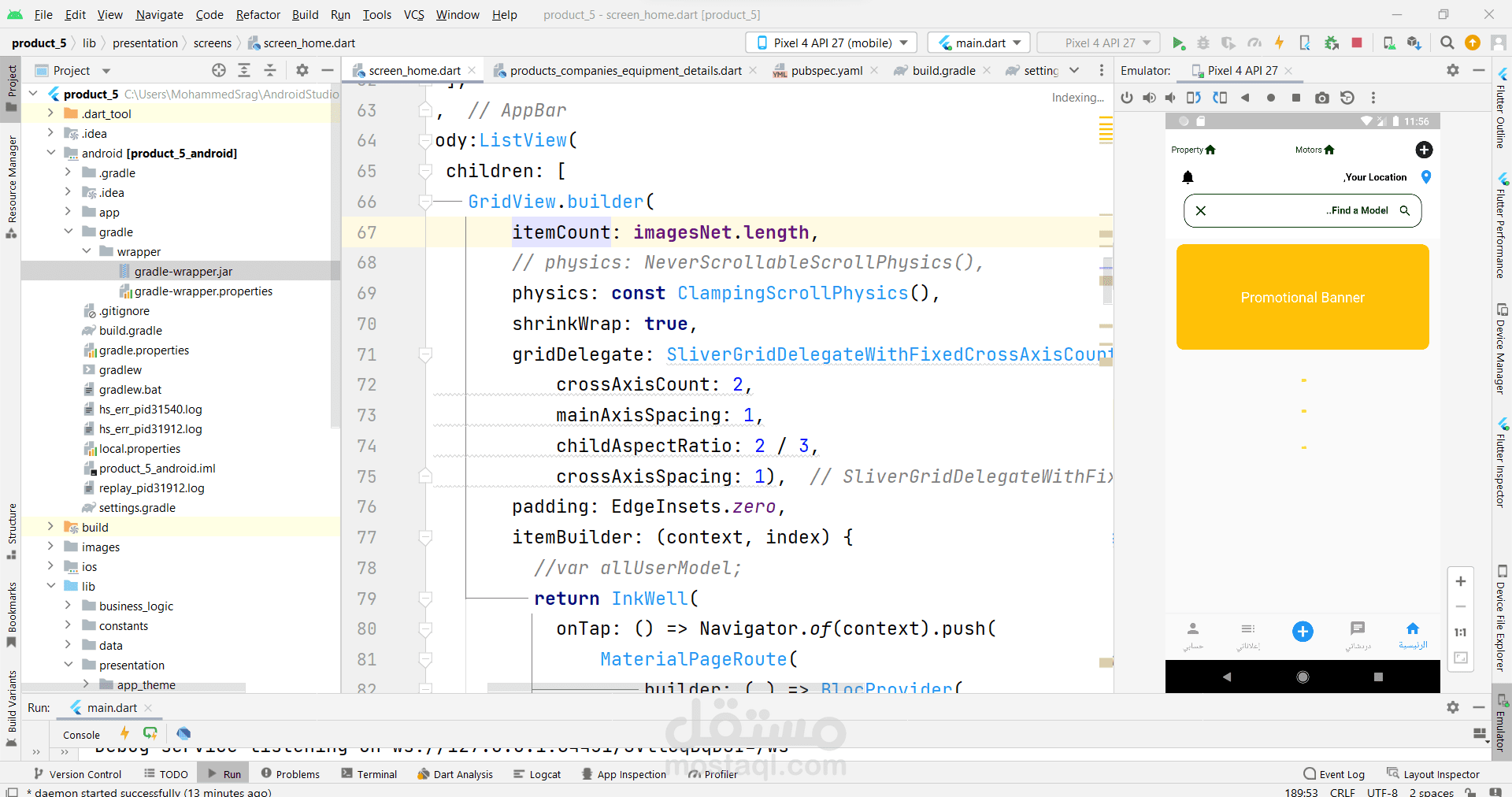Expand the .dart_tool folder
The height and width of the screenshot is (797, 1512).
(x=51, y=113)
